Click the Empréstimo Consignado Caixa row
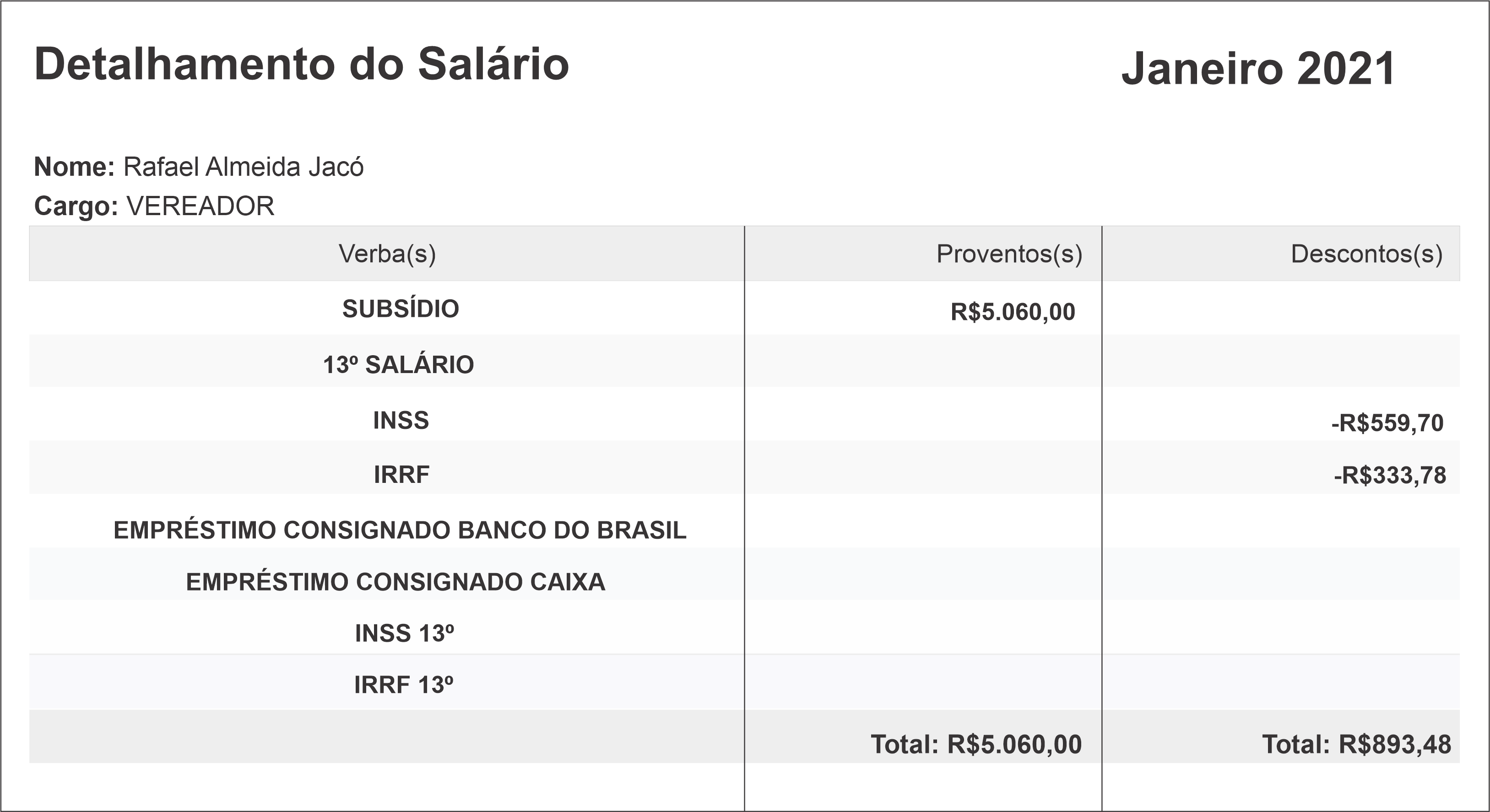This screenshot has height=812, width=1490. click(396, 582)
